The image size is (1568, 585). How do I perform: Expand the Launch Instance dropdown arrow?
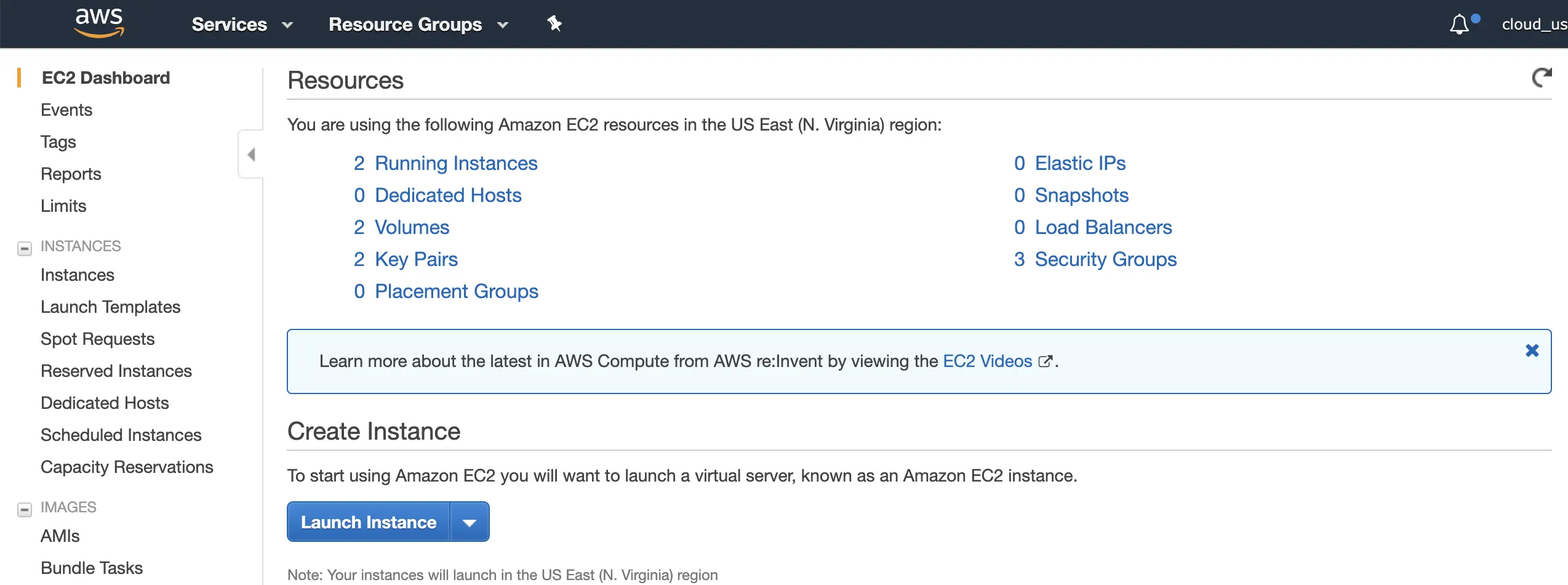[x=470, y=522]
